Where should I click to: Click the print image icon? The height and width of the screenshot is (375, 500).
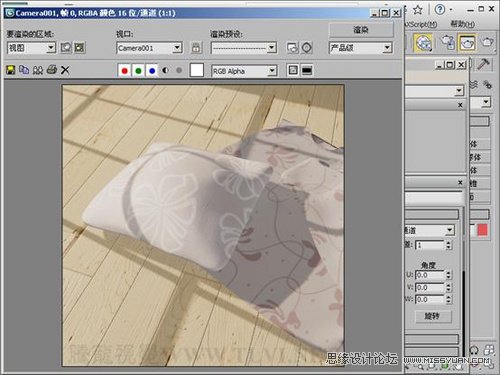52,70
